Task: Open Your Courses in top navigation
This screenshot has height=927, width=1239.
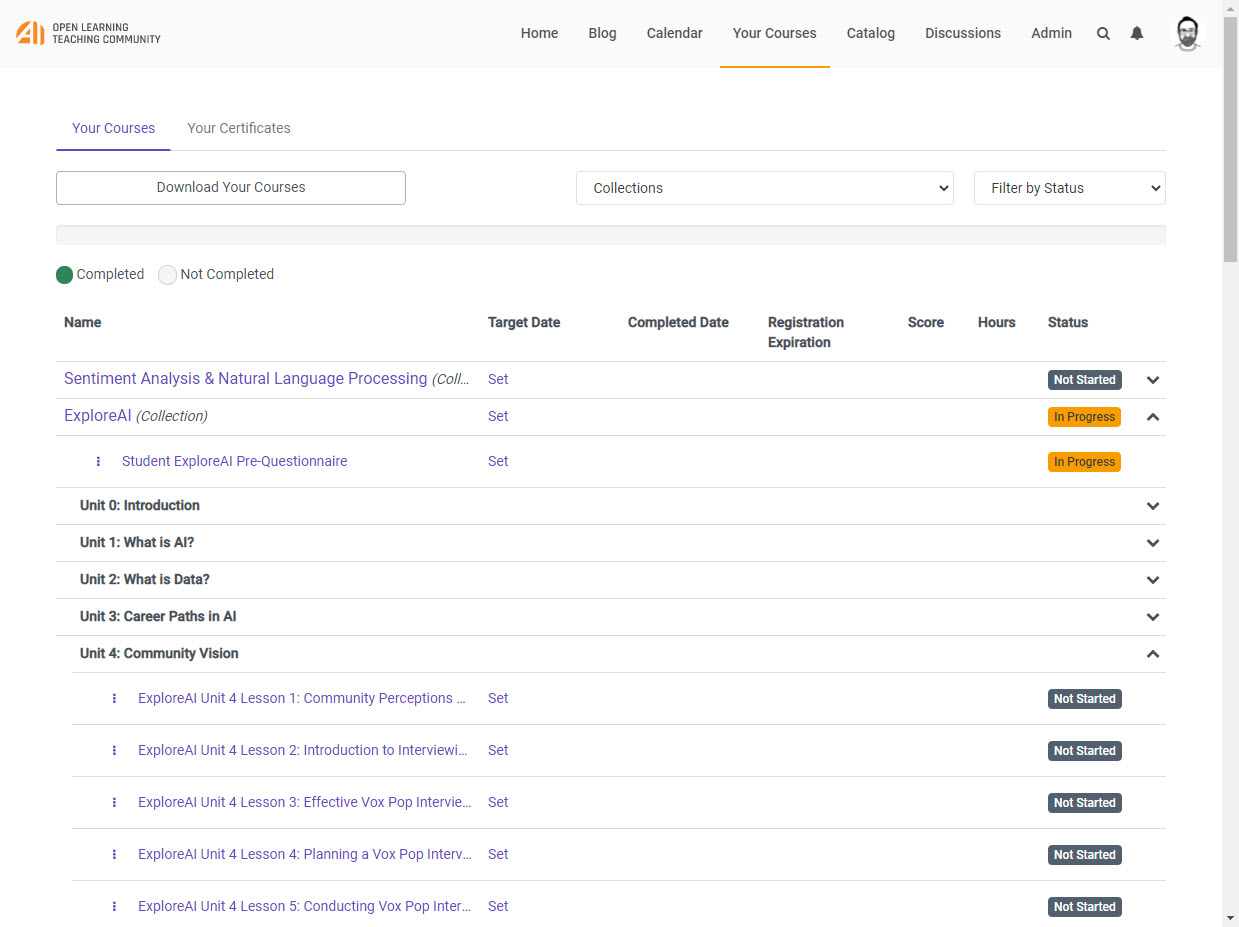Action: [x=774, y=33]
